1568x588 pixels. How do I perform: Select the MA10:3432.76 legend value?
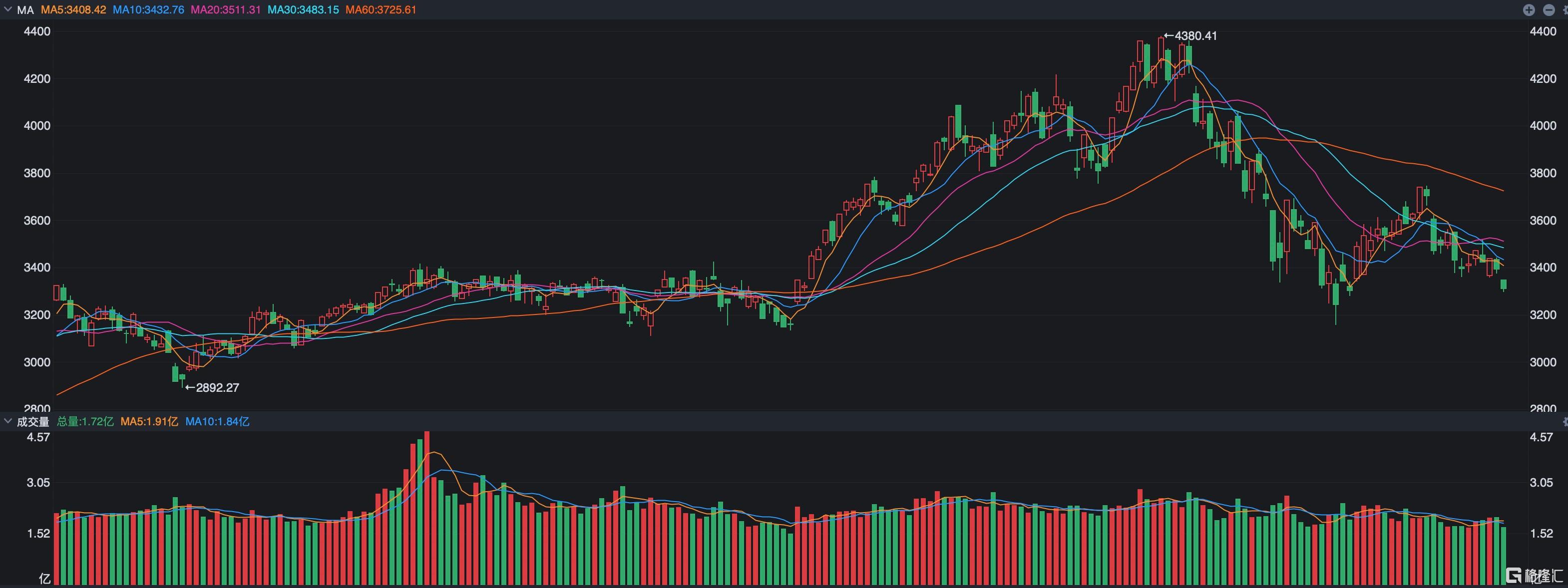tap(148, 10)
